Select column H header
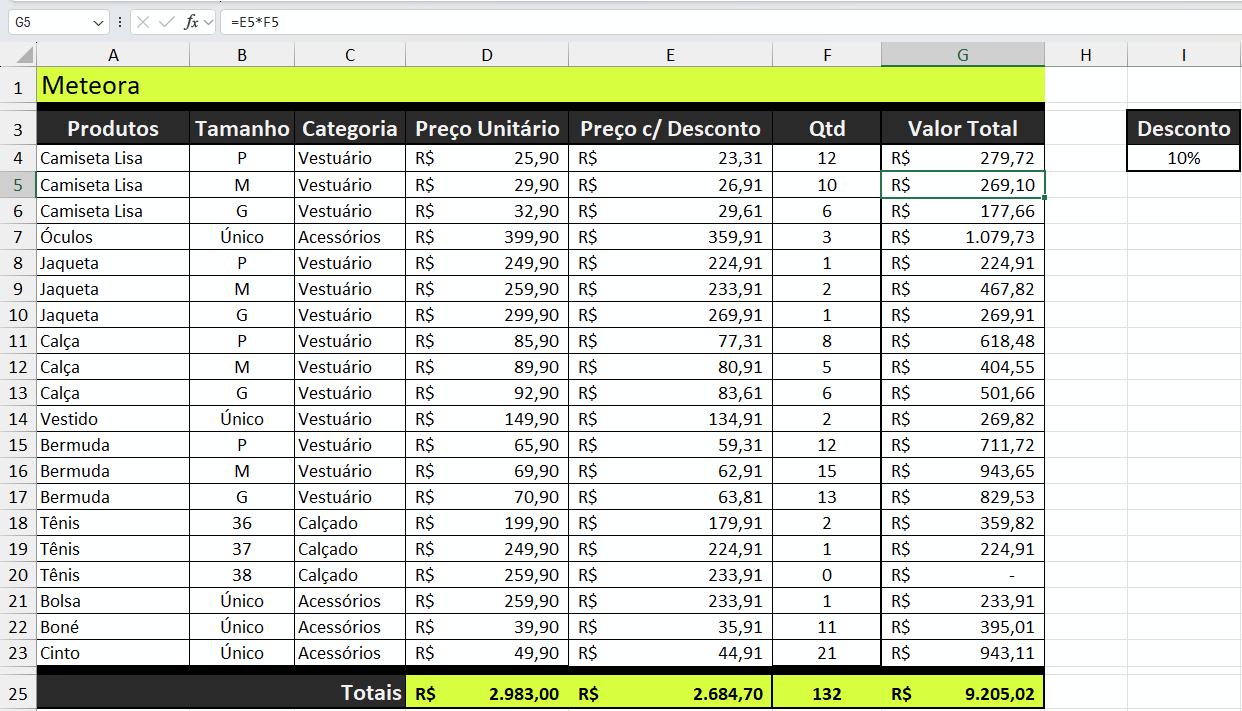The image size is (1242, 711). pos(1086,55)
